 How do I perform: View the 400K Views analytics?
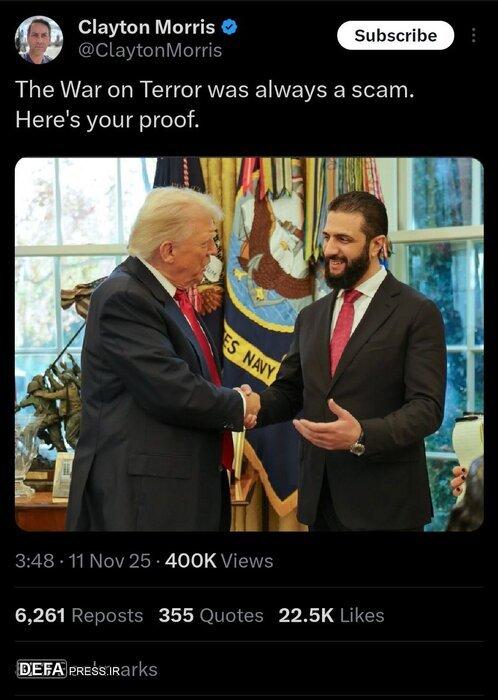pyautogui.click(x=219, y=561)
